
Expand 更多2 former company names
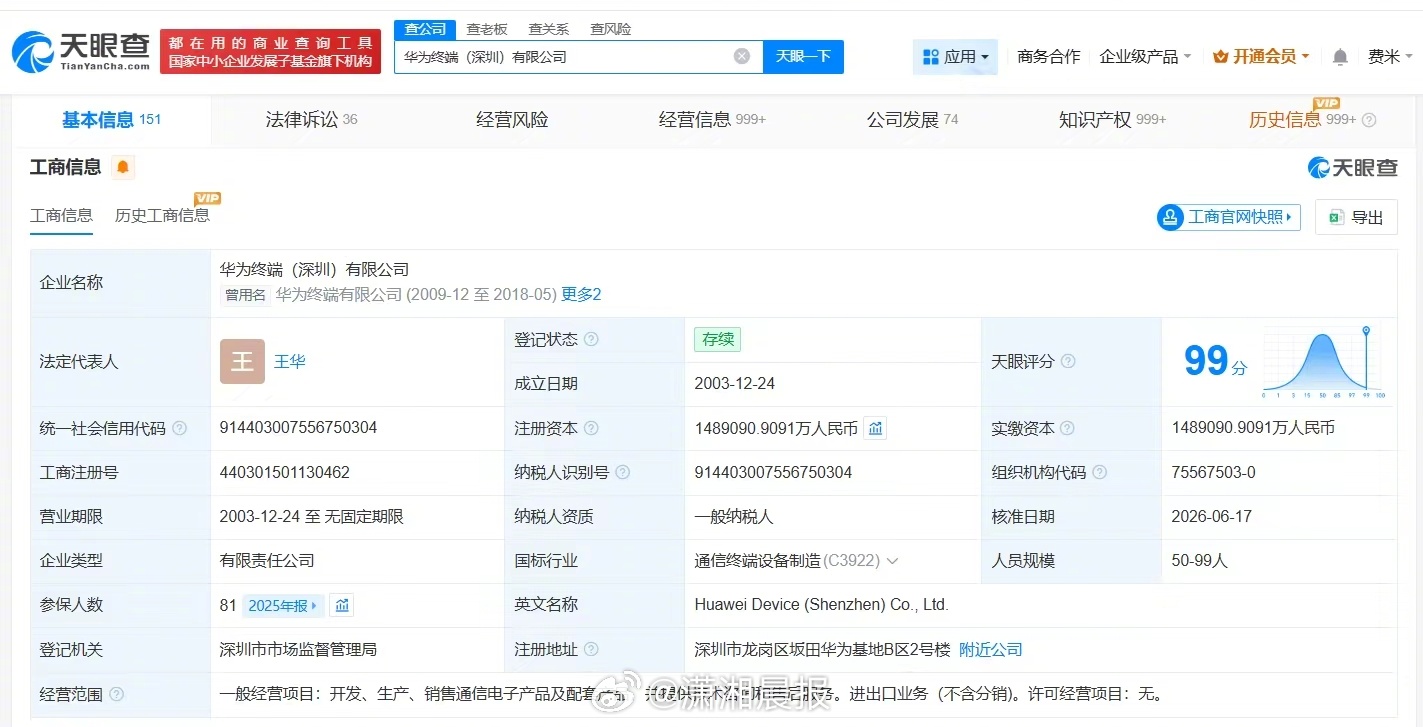tap(581, 294)
